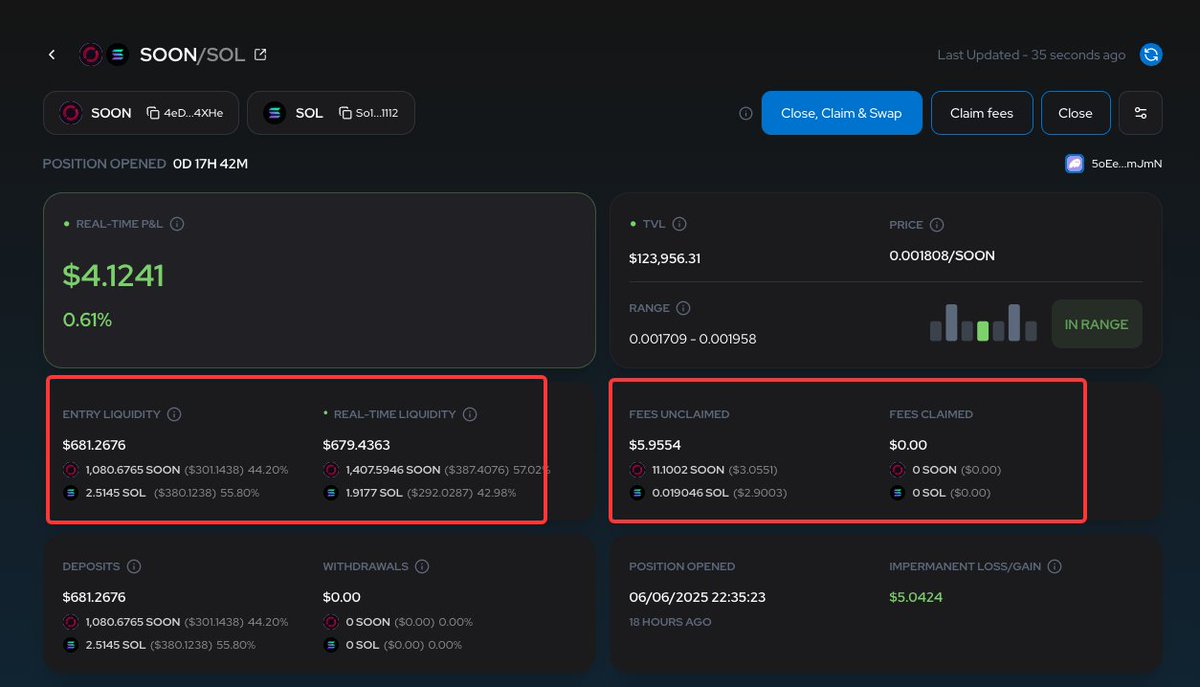Click the SOL icon beside 0.019046 SOL
Screen dimensions: 1200x687
point(637,493)
